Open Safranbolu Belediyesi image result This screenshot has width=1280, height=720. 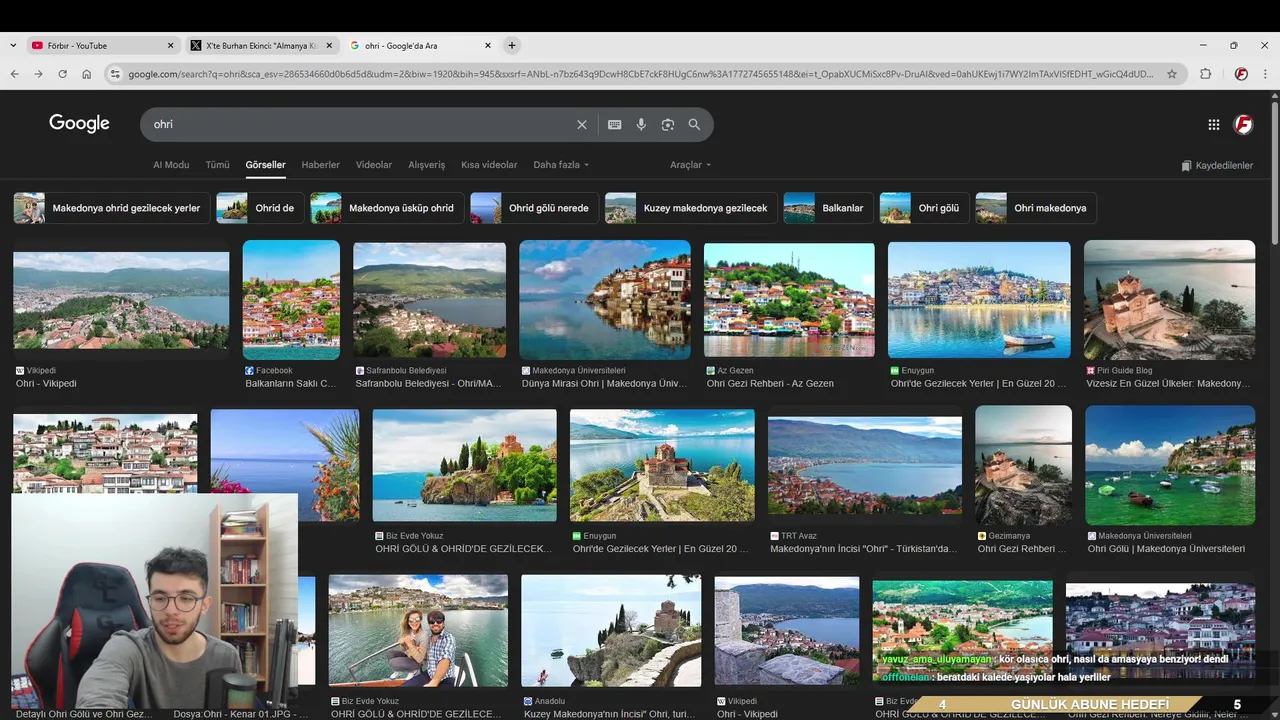(430, 300)
